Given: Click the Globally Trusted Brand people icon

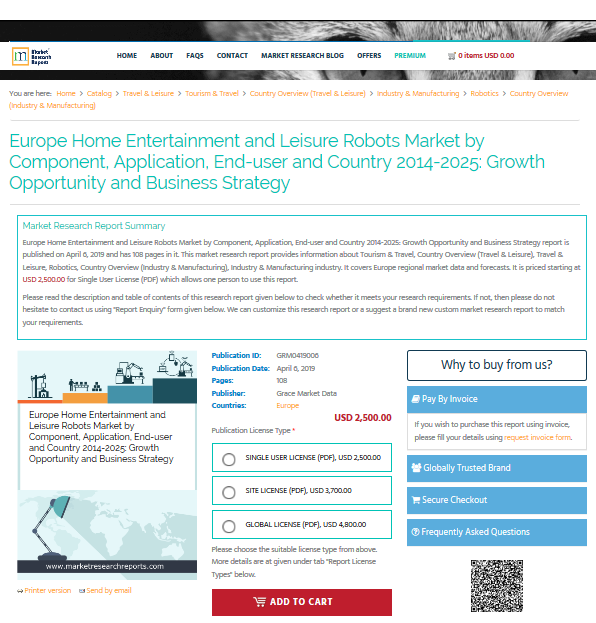Looking at the screenshot, I should (416, 468).
